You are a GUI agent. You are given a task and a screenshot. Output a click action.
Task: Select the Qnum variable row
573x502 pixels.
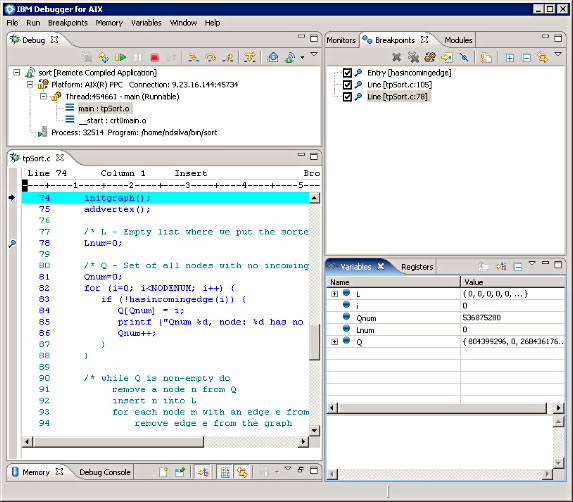point(446,318)
